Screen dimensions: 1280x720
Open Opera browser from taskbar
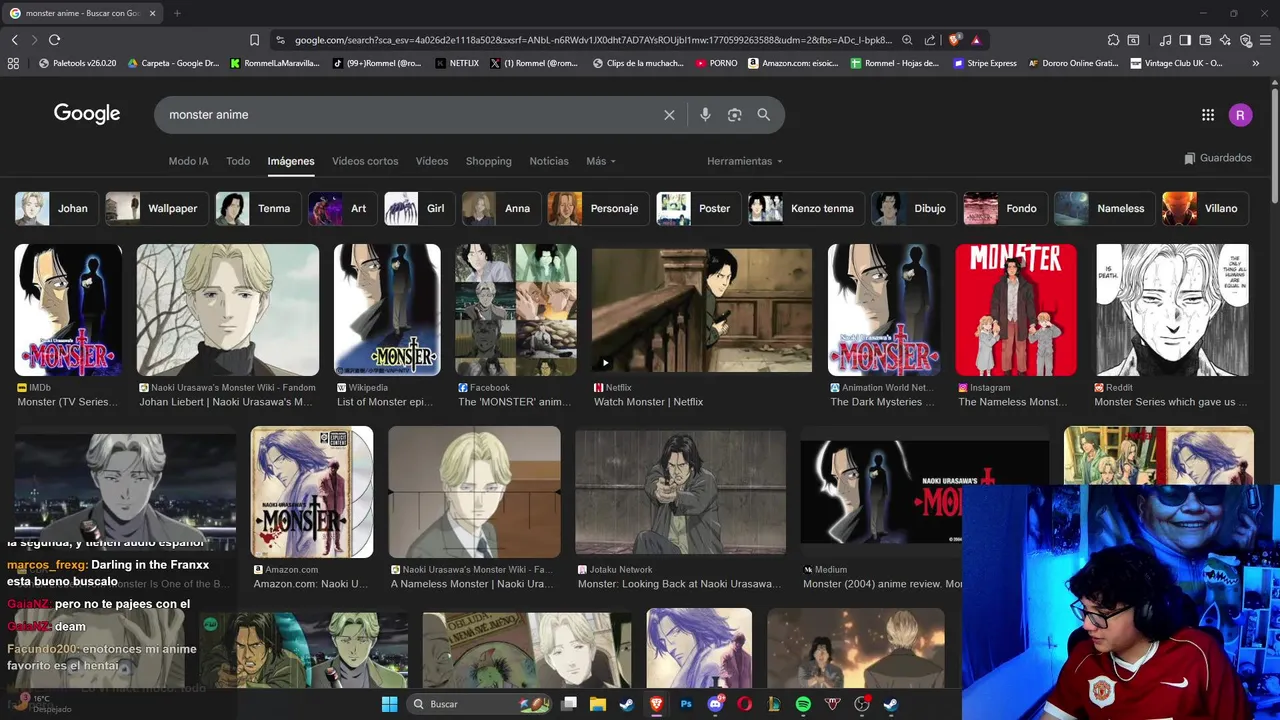pos(744,704)
